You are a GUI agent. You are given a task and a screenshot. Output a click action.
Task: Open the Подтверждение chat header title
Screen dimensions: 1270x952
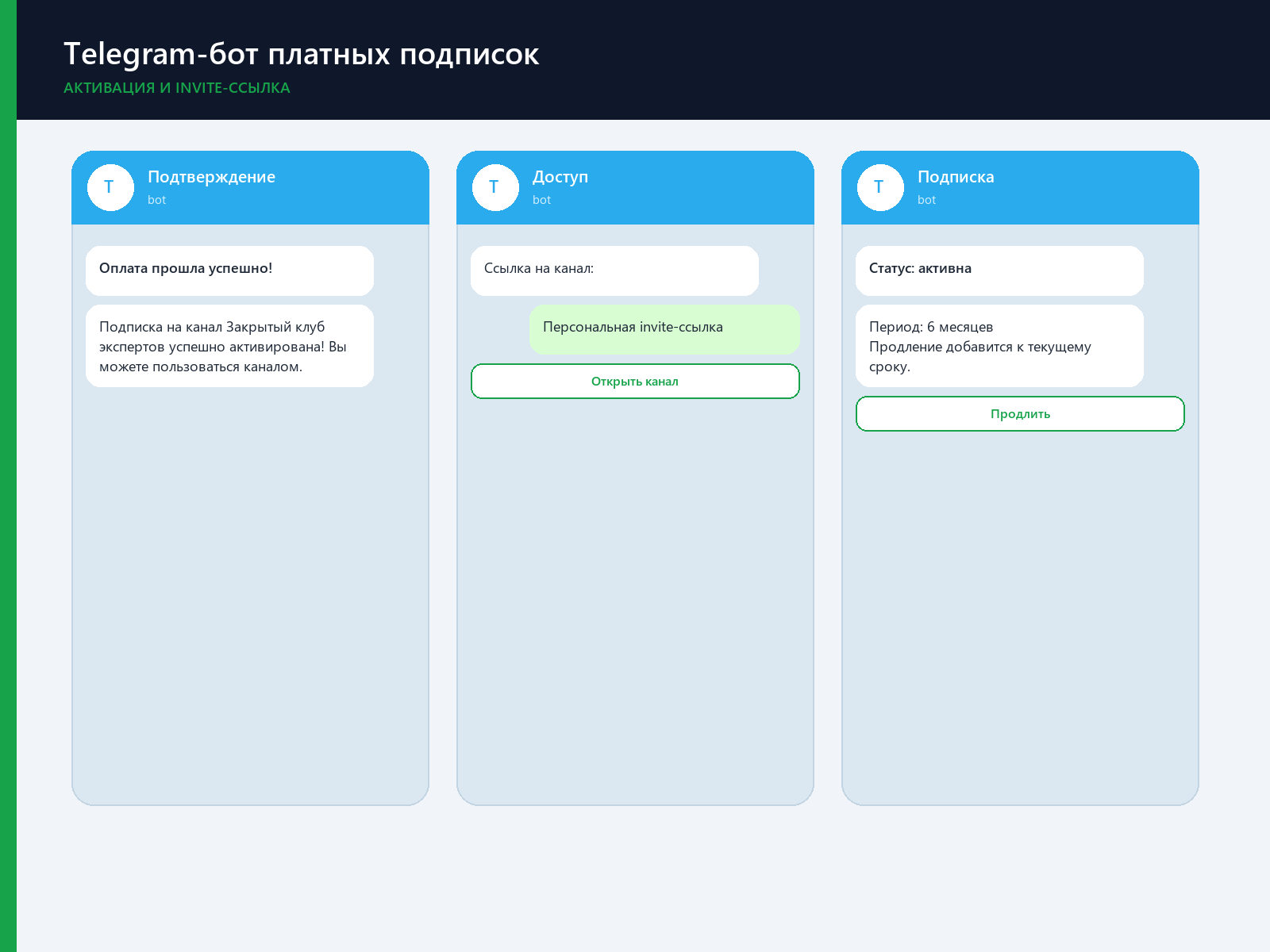pyautogui.click(x=211, y=177)
